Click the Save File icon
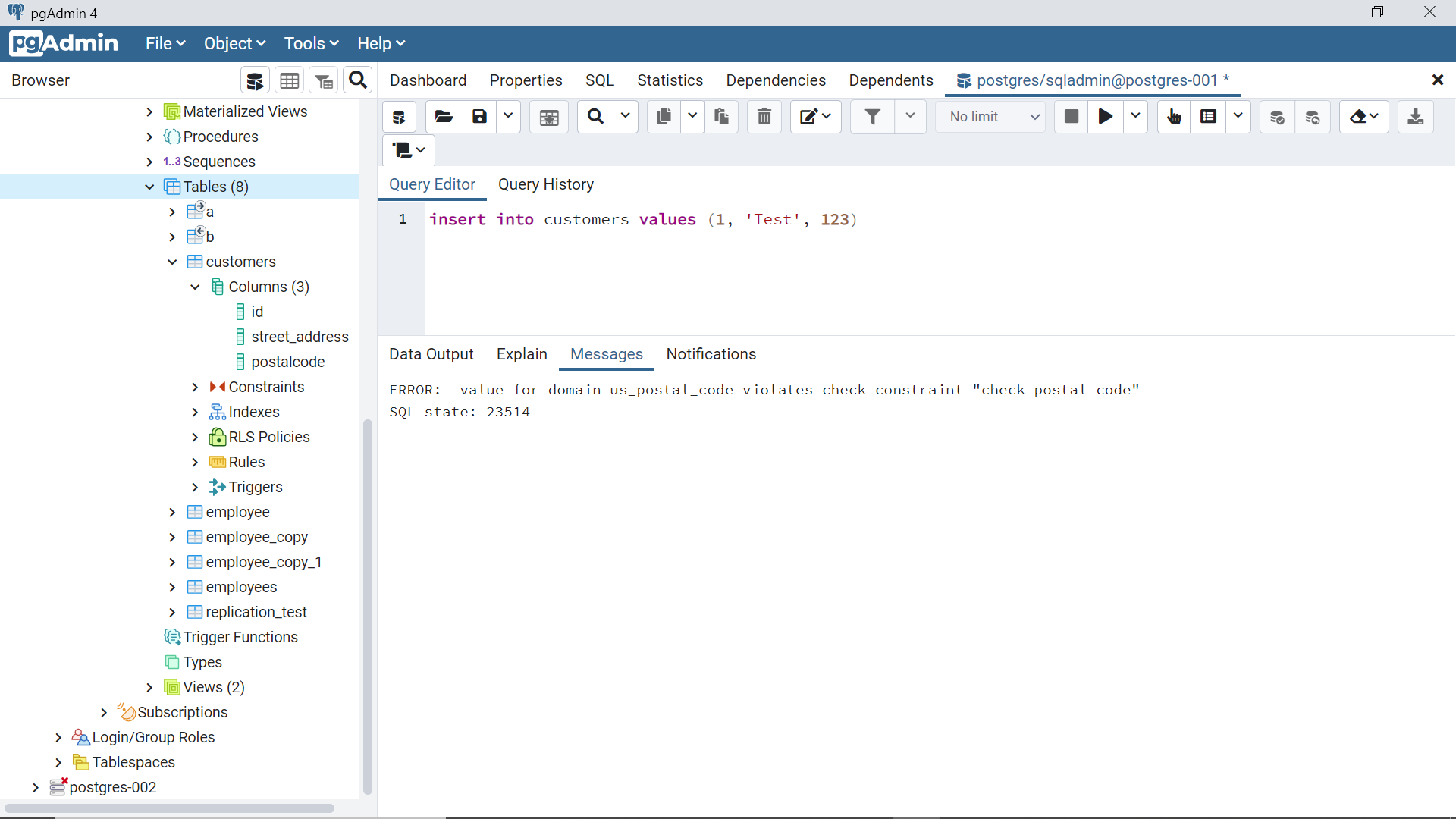Screen dimensions: 1456x819 pyautogui.click(x=479, y=117)
